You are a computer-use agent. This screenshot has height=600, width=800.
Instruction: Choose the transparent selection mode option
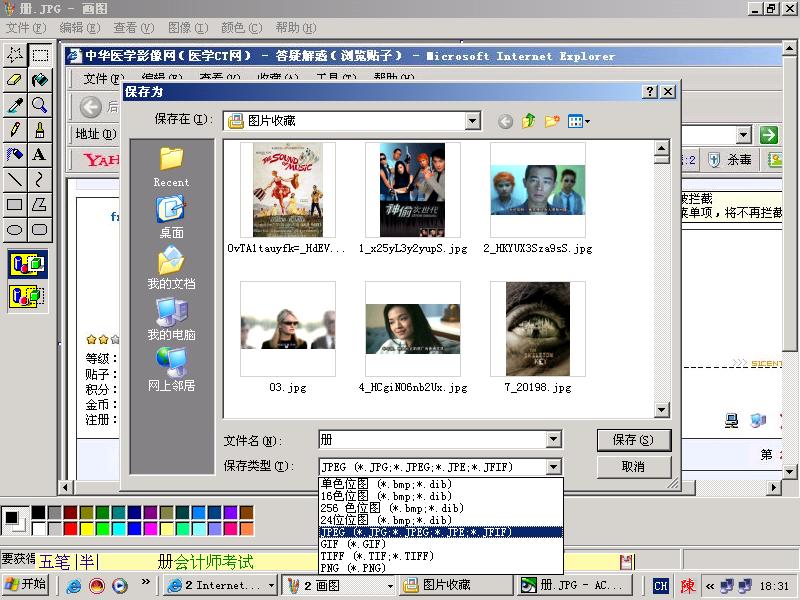(28, 296)
